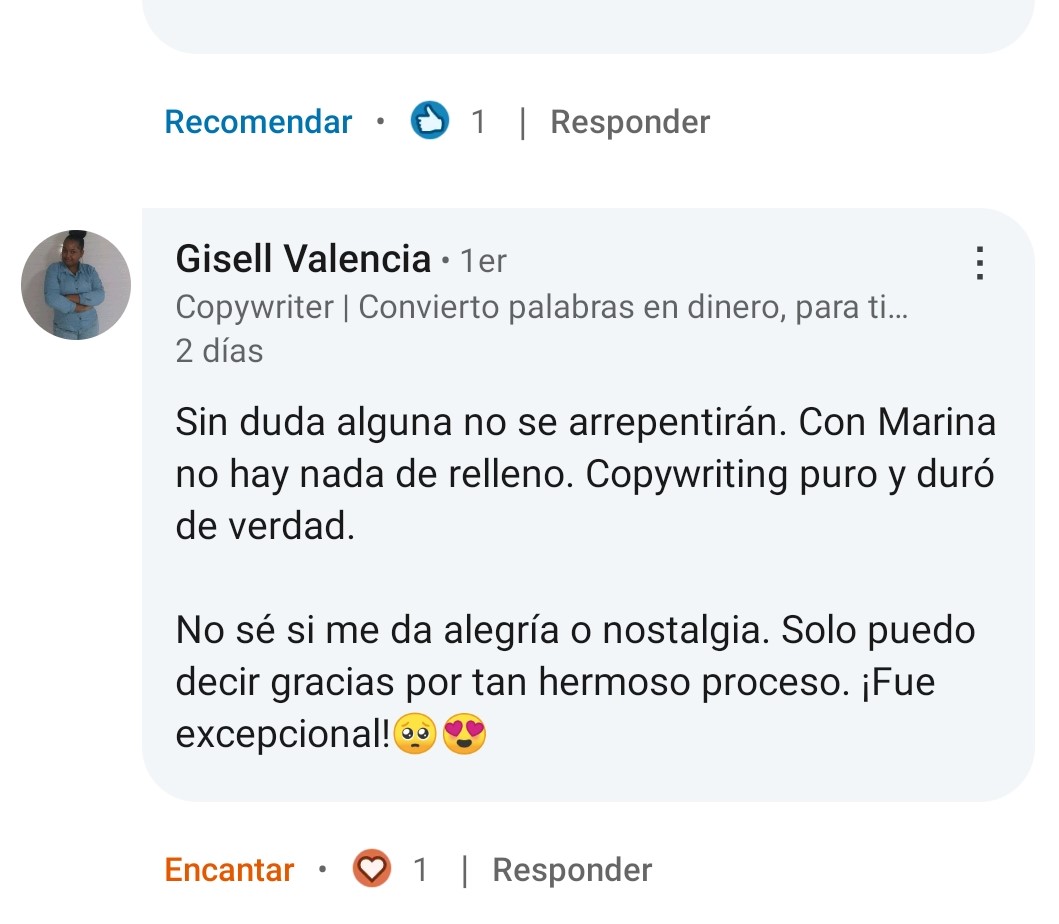
Task: Open the three-dot menu on Gisell's comment
Action: click(979, 263)
